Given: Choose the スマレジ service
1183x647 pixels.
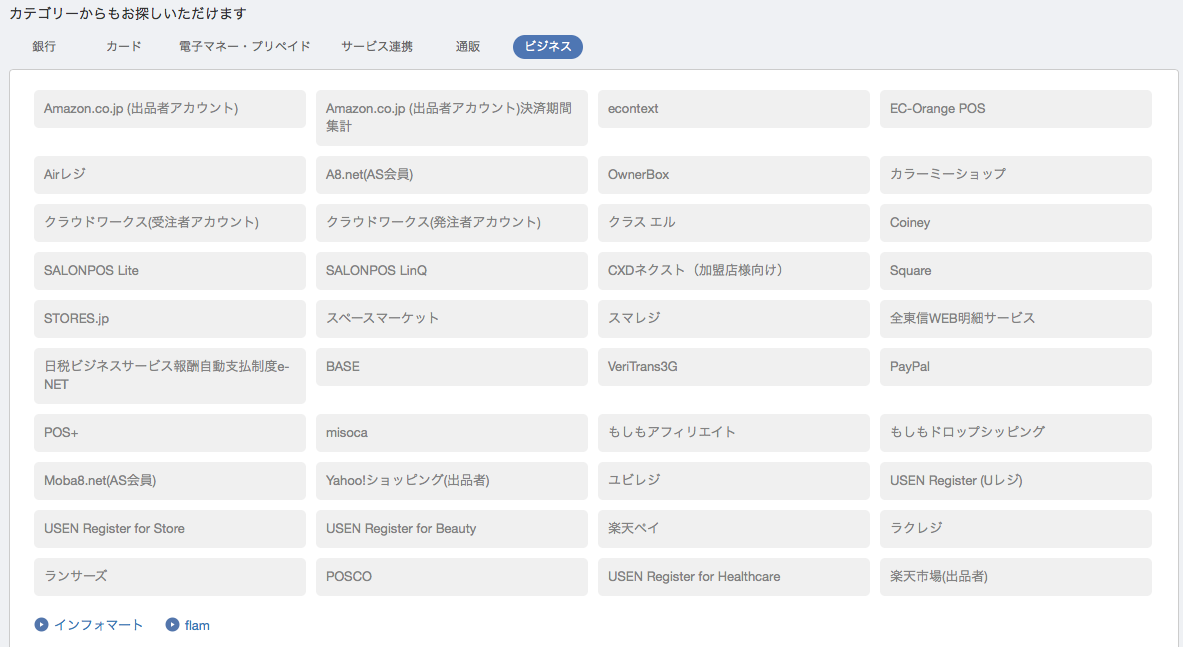Looking at the screenshot, I should (x=734, y=319).
